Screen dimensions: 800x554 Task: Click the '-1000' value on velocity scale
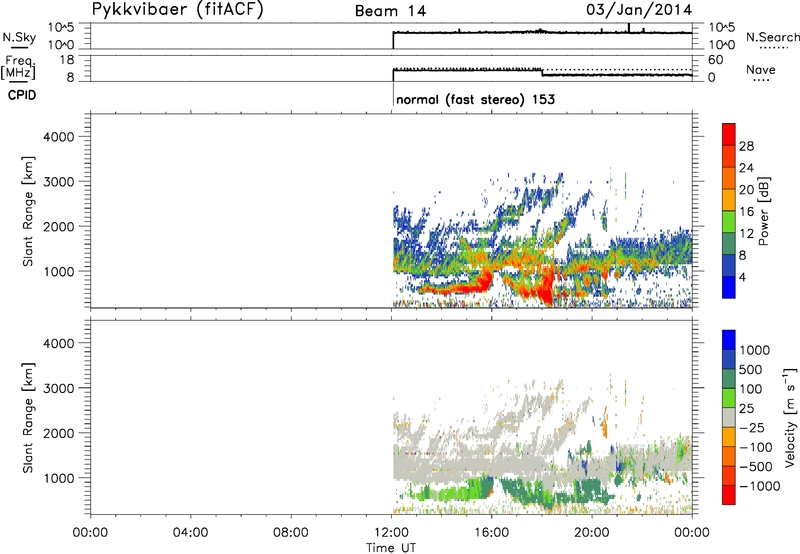(759, 486)
